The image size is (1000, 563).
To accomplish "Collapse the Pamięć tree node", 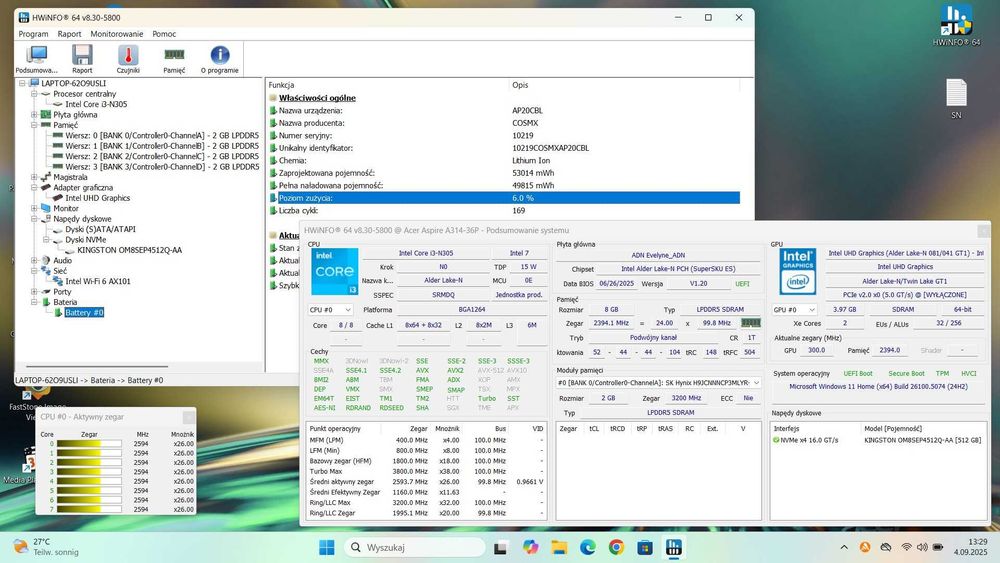I will [x=34, y=125].
